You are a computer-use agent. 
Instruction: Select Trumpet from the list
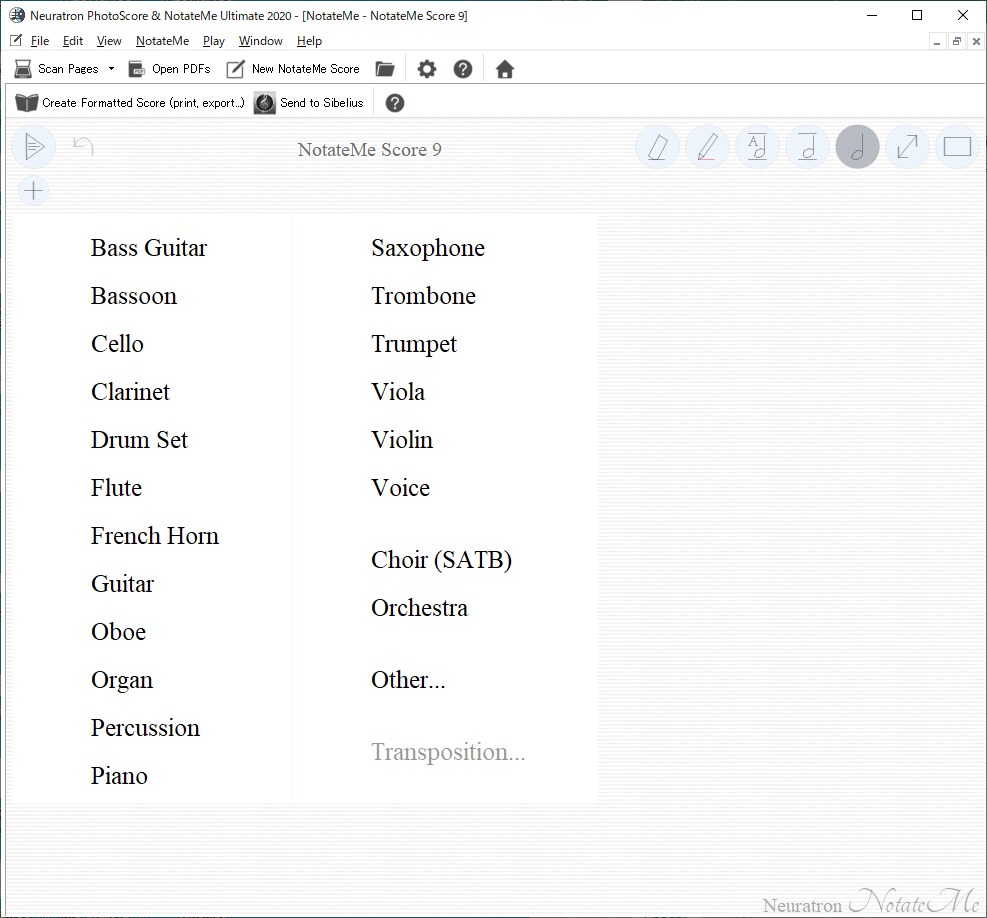tap(414, 344)
